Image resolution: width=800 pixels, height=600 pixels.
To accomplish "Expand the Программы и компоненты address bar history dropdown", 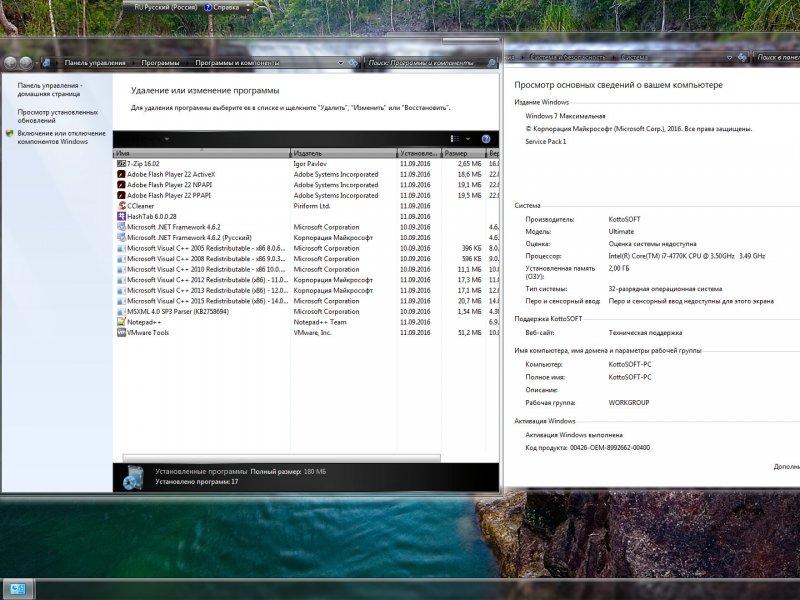I will (341, 63).
